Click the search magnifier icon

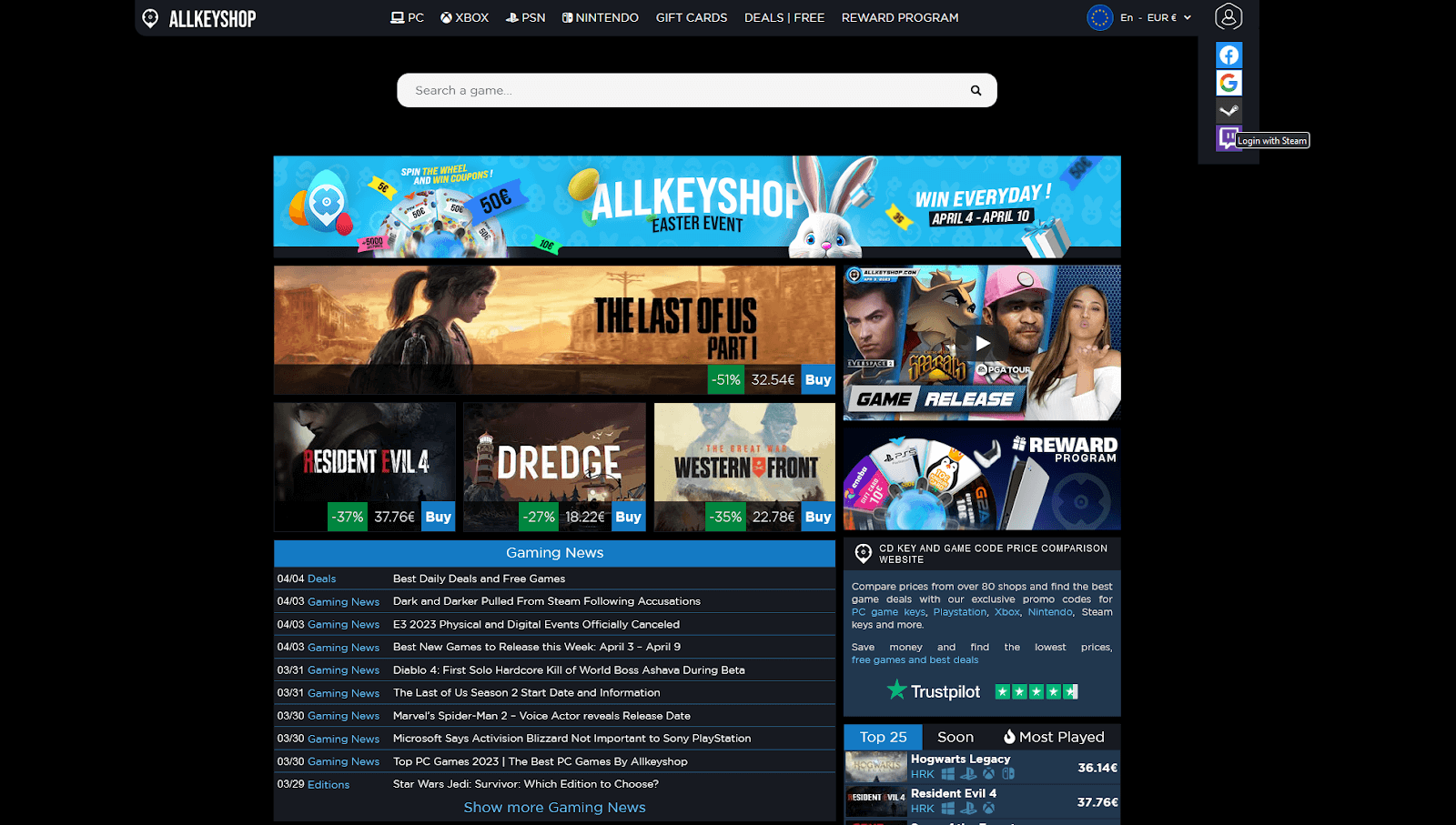pyautogui.click(x=975, y=90)
